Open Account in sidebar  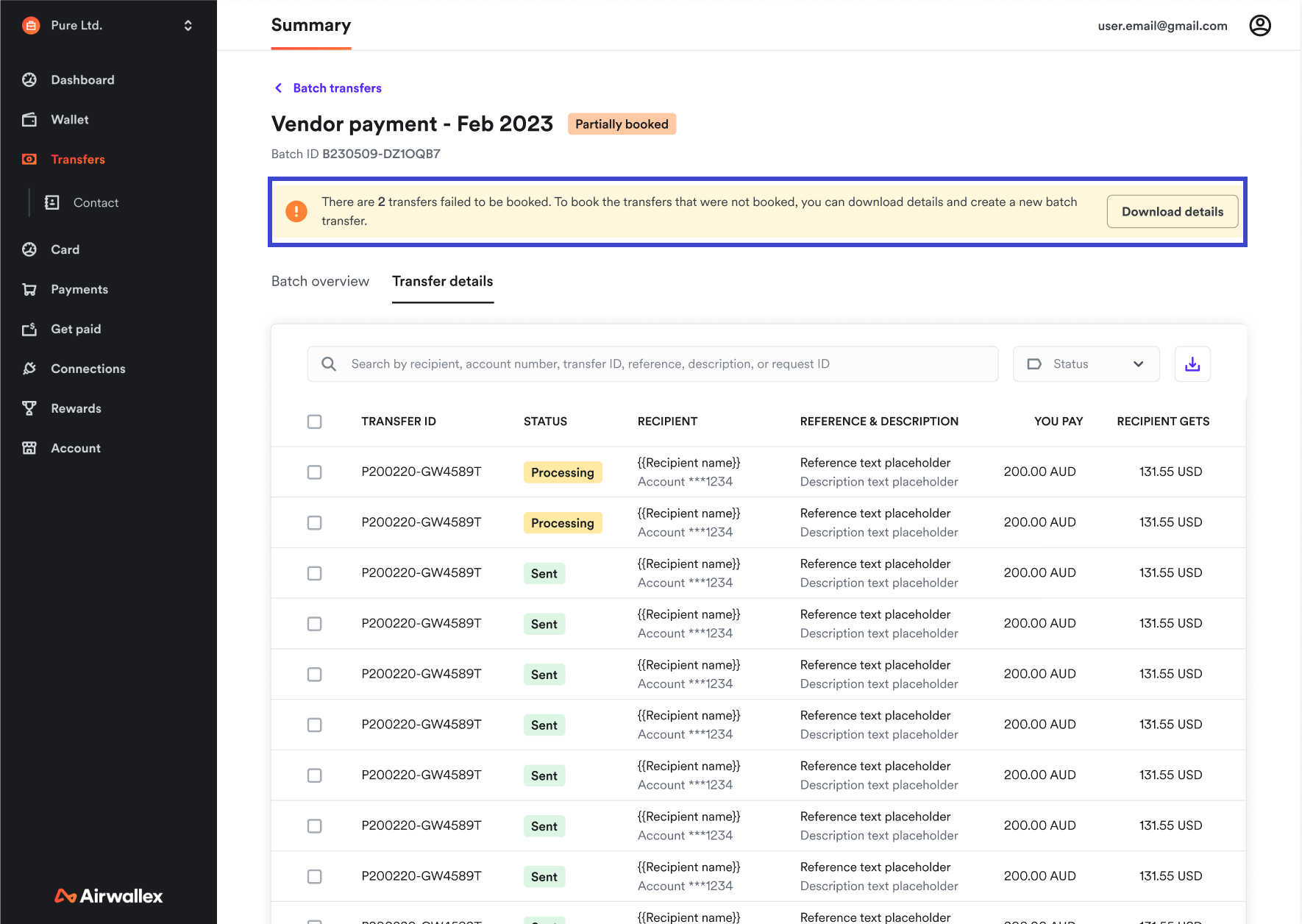click(76, 448)
